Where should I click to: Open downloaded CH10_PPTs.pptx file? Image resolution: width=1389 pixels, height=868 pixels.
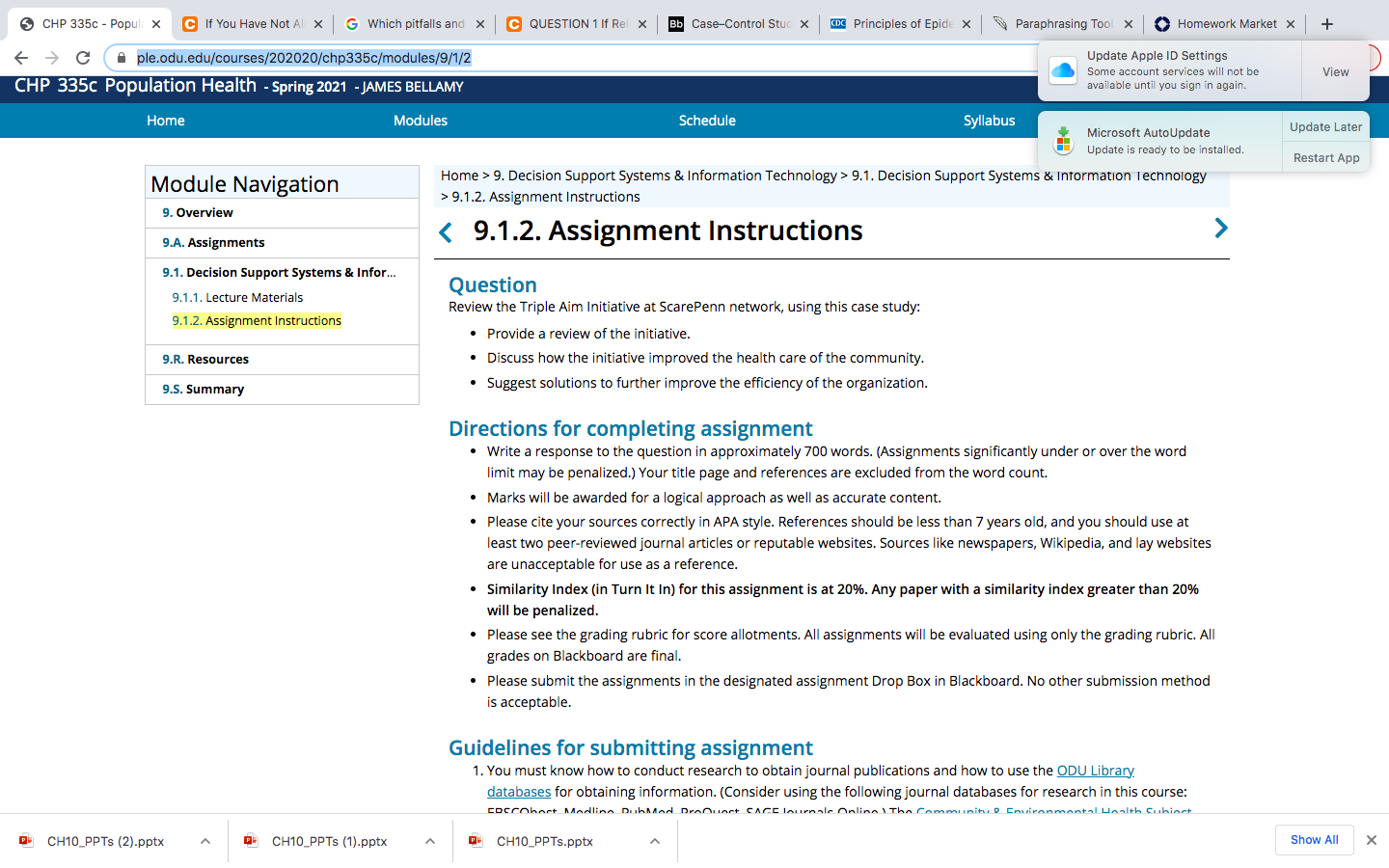point(545,841)
